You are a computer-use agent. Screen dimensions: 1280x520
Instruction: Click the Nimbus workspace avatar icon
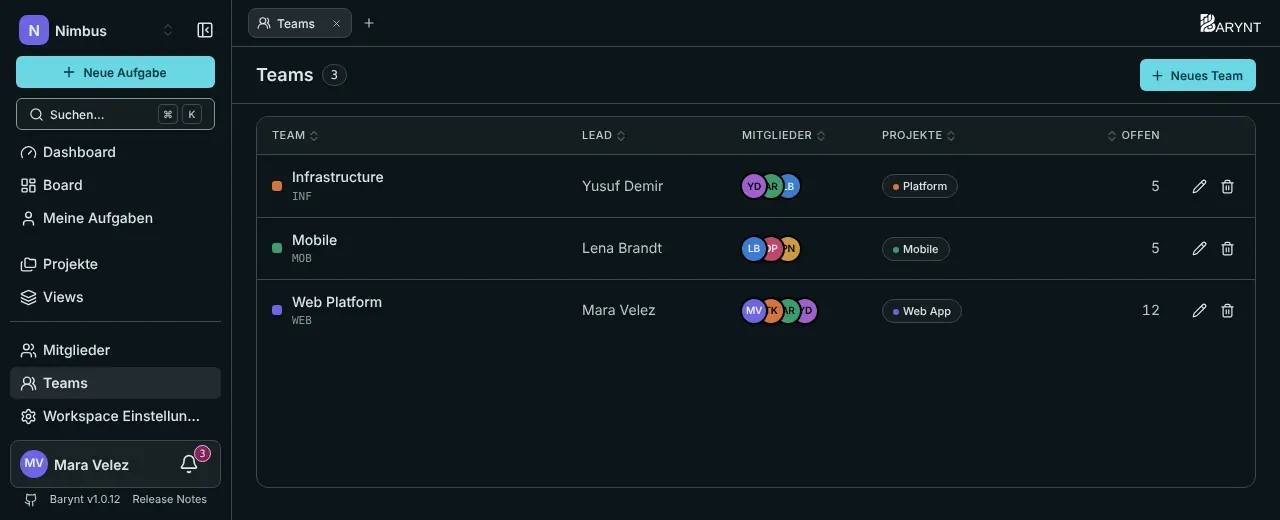point(33,30)
